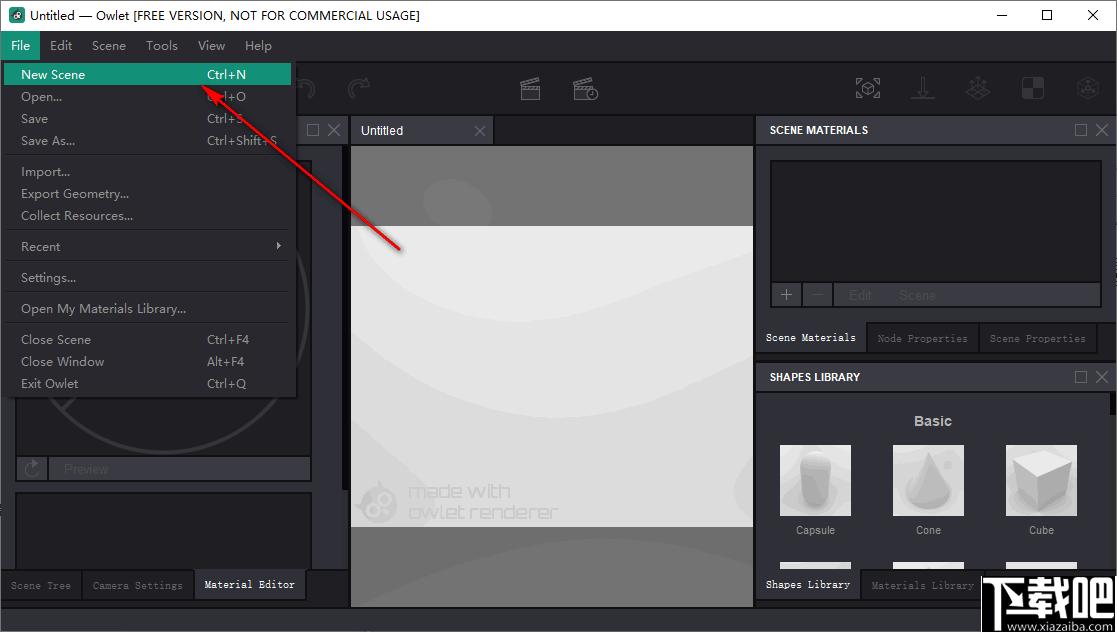Click the clapperboard with clock icon
Image resolution: width=1117 pixels, height=632 pixels.
[586, 89]
